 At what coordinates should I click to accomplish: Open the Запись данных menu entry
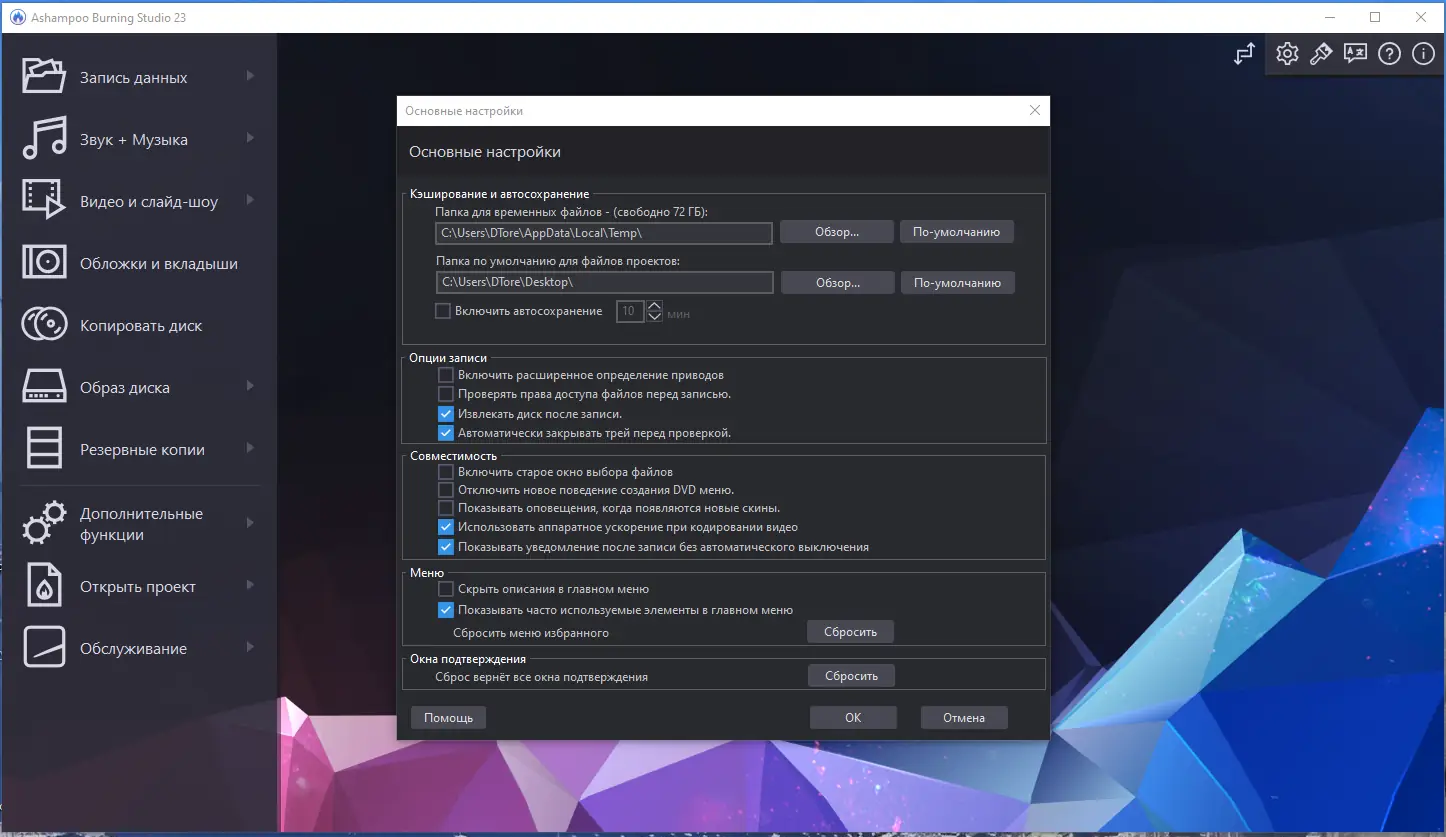point(138,77)
